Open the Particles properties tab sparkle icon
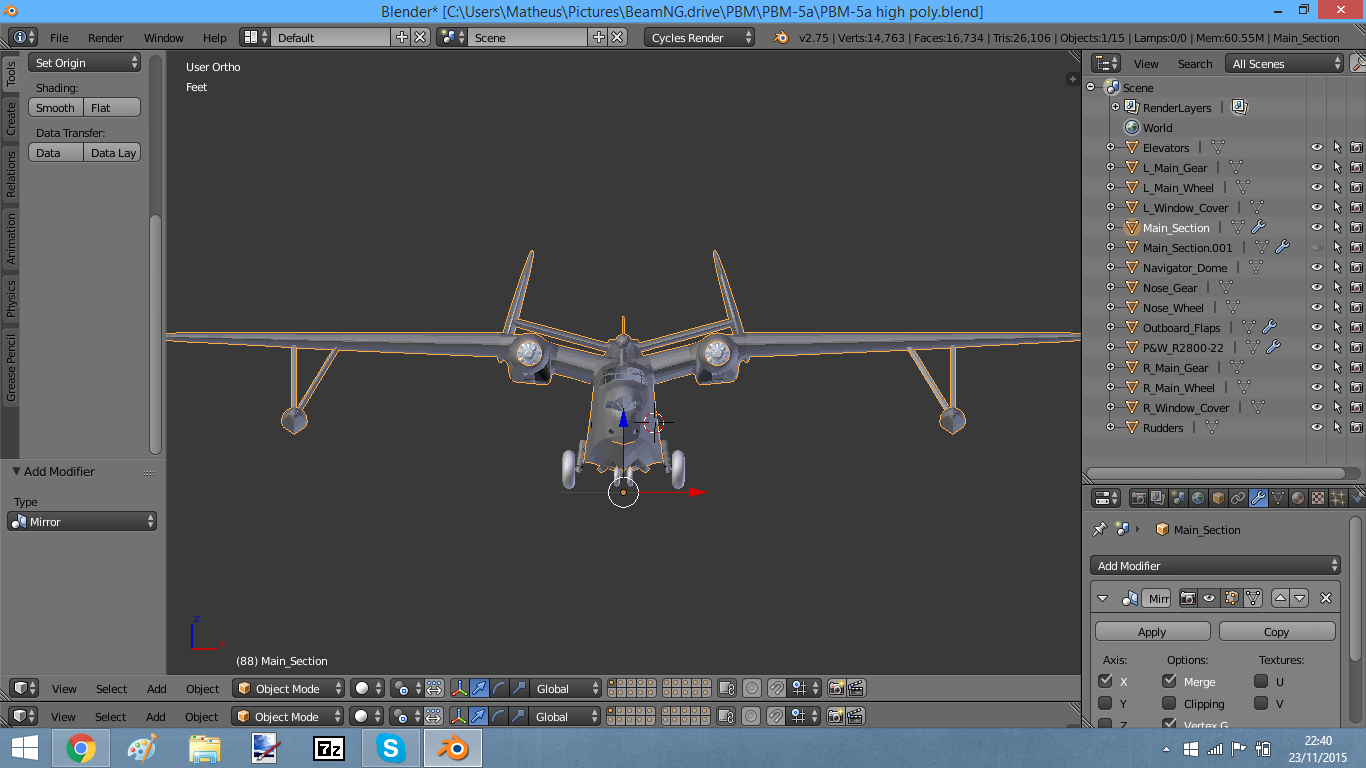The width and height of the screenshot is (1366, 768). click(1338, 497)
